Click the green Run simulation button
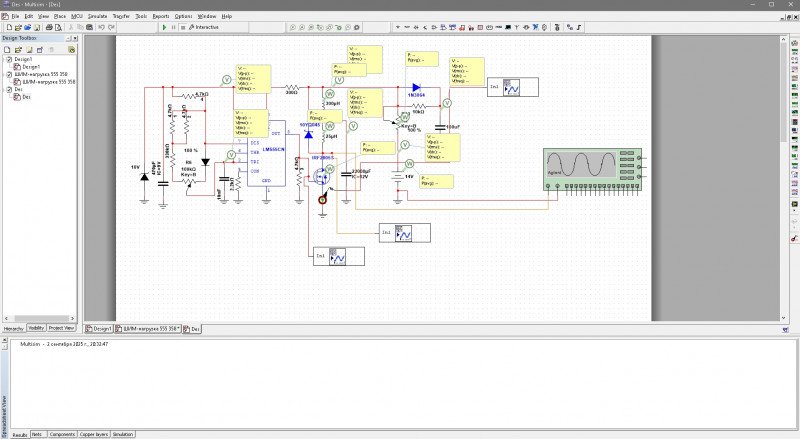This screenshot has width=800, height=439. 164,28
